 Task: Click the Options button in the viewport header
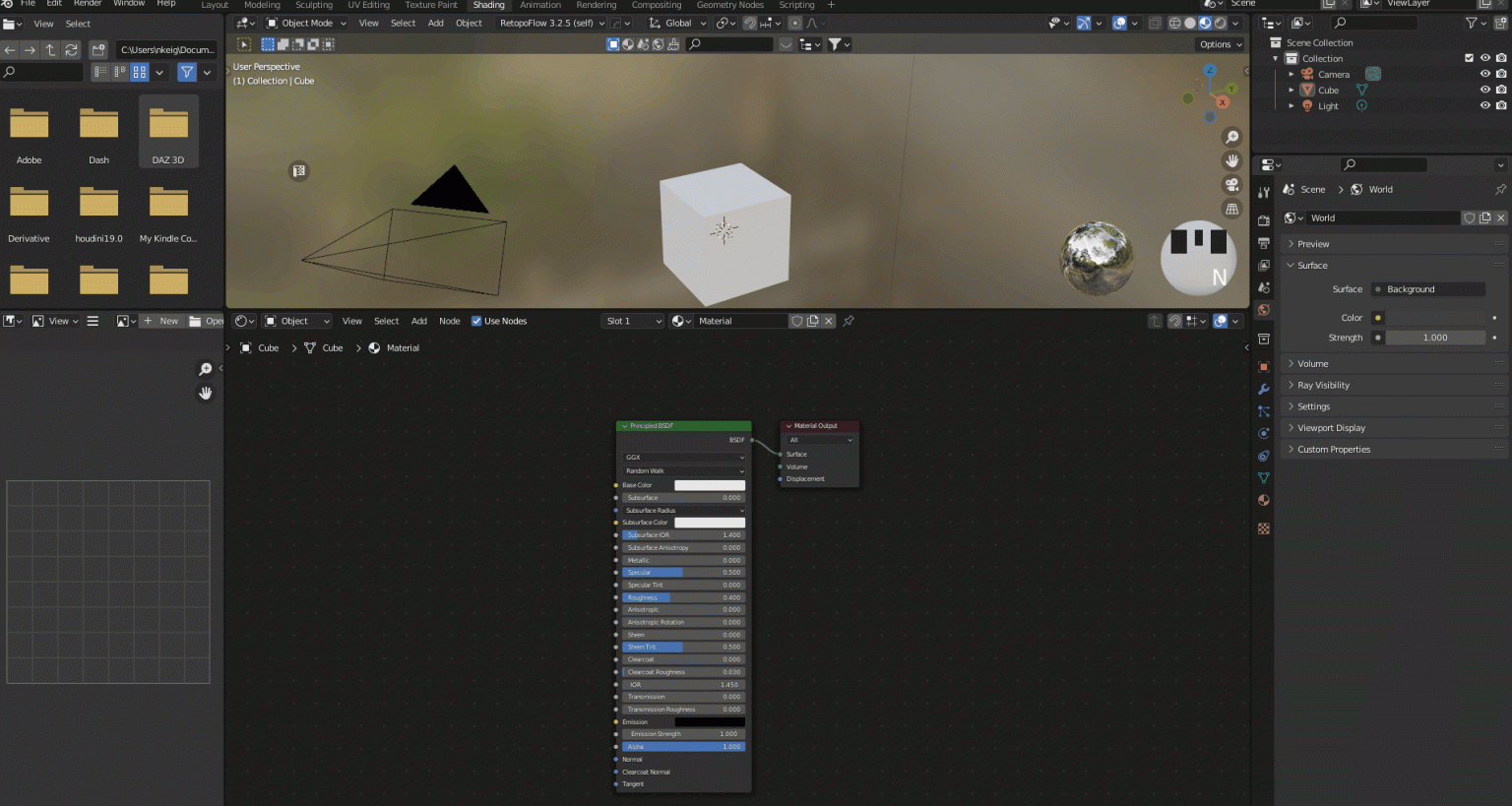1219,44
